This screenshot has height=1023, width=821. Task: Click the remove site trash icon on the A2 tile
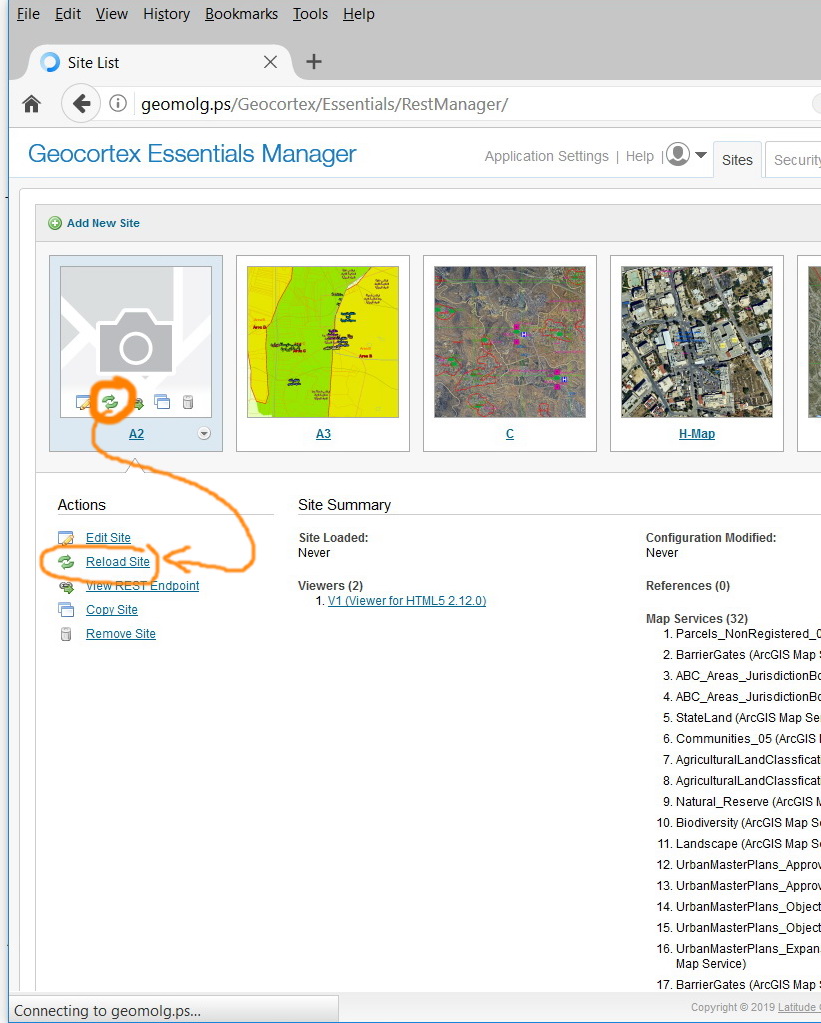[x=188, y=402]
